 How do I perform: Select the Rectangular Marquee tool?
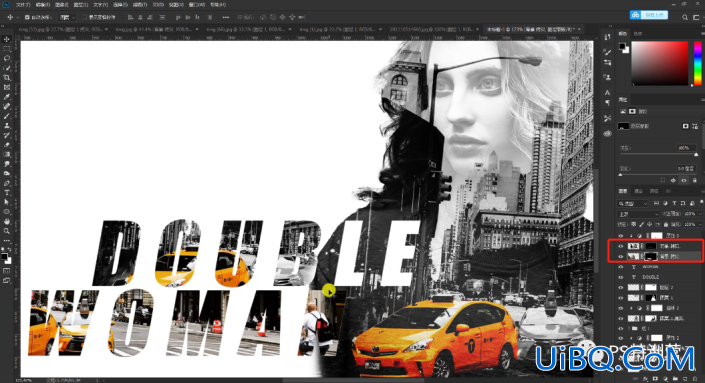pos(7,49)
